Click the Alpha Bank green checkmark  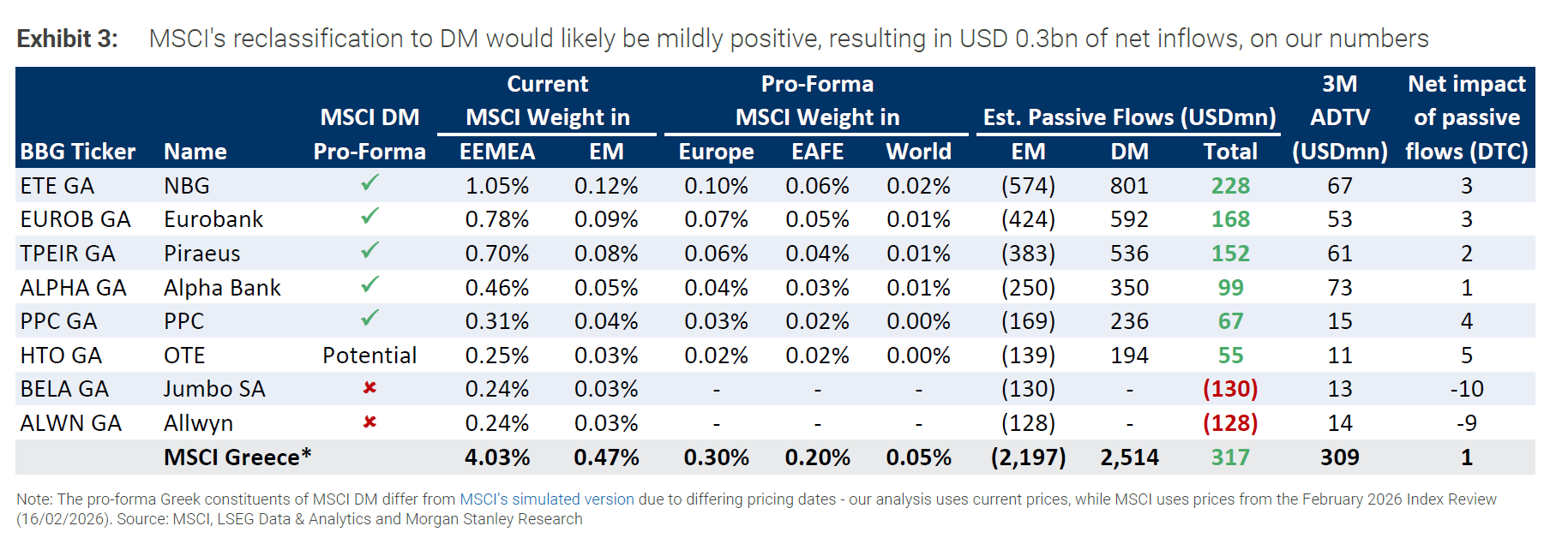point(369,284)
